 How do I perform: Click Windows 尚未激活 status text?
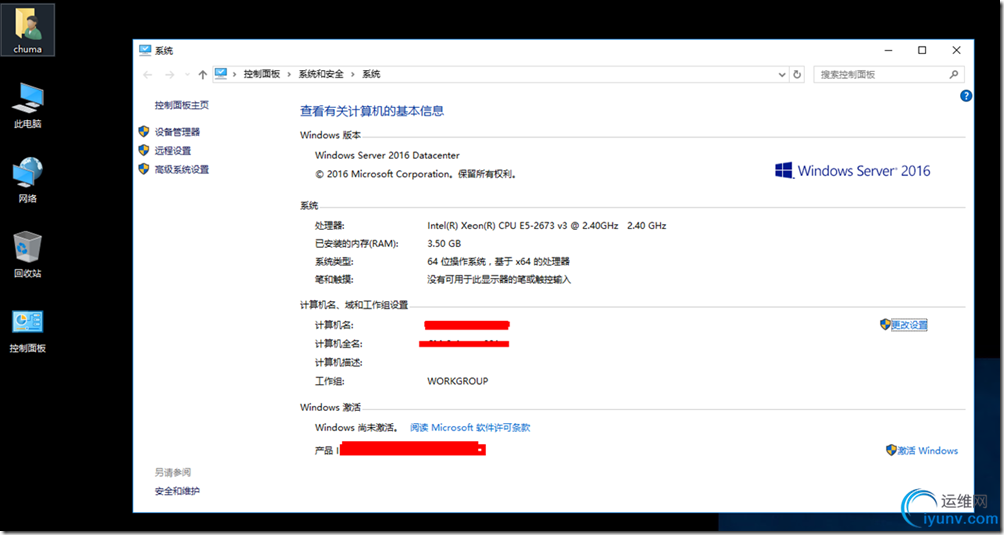pos(356,427)
